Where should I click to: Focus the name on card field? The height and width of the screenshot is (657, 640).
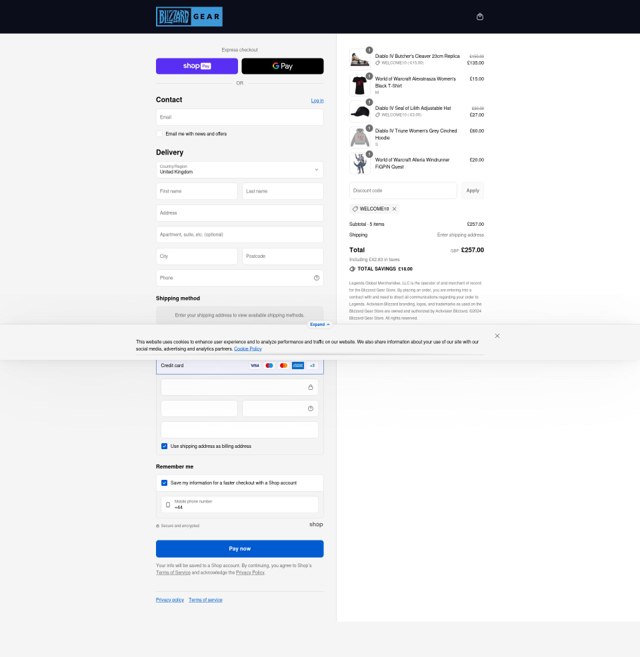coord(240,430)
